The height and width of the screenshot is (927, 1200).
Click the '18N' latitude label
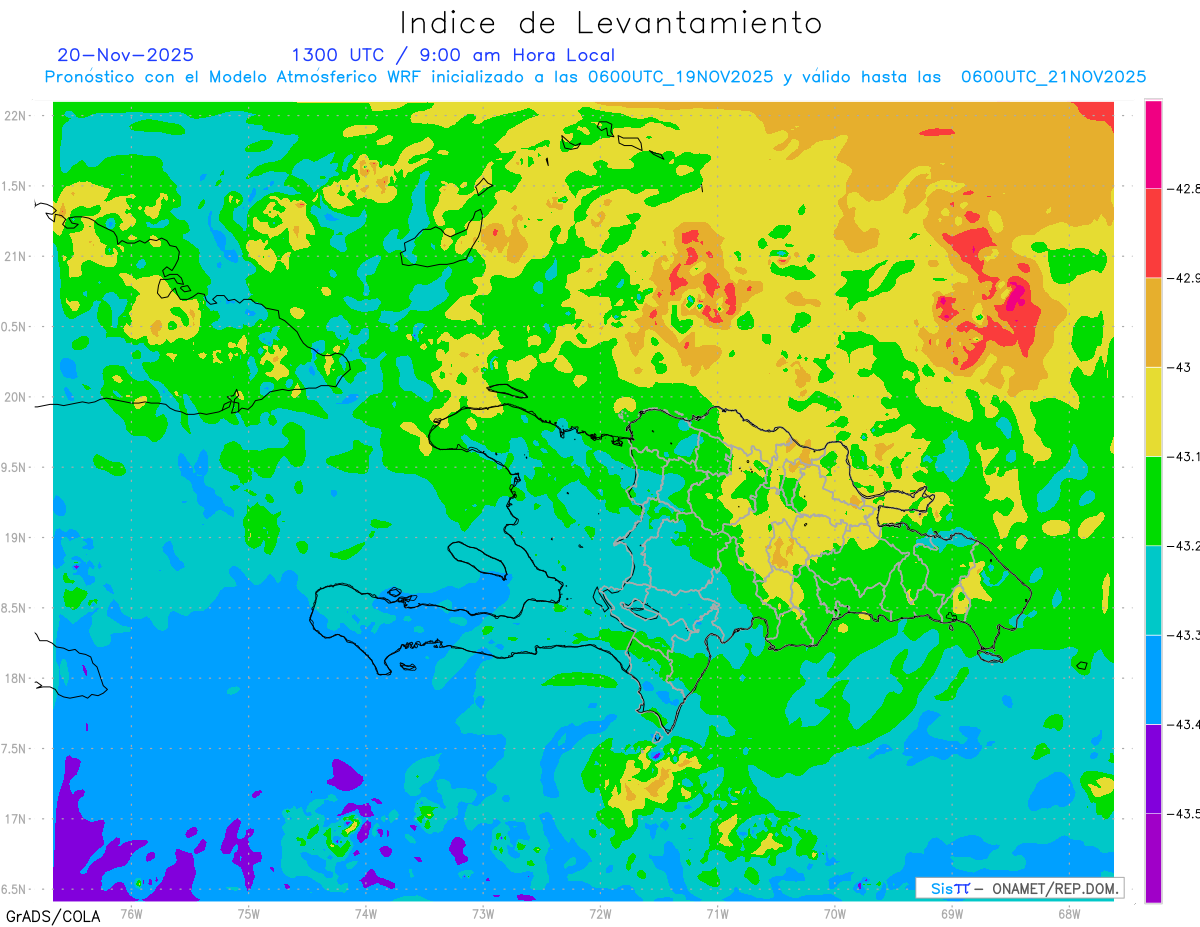click(x=15, y=678)
